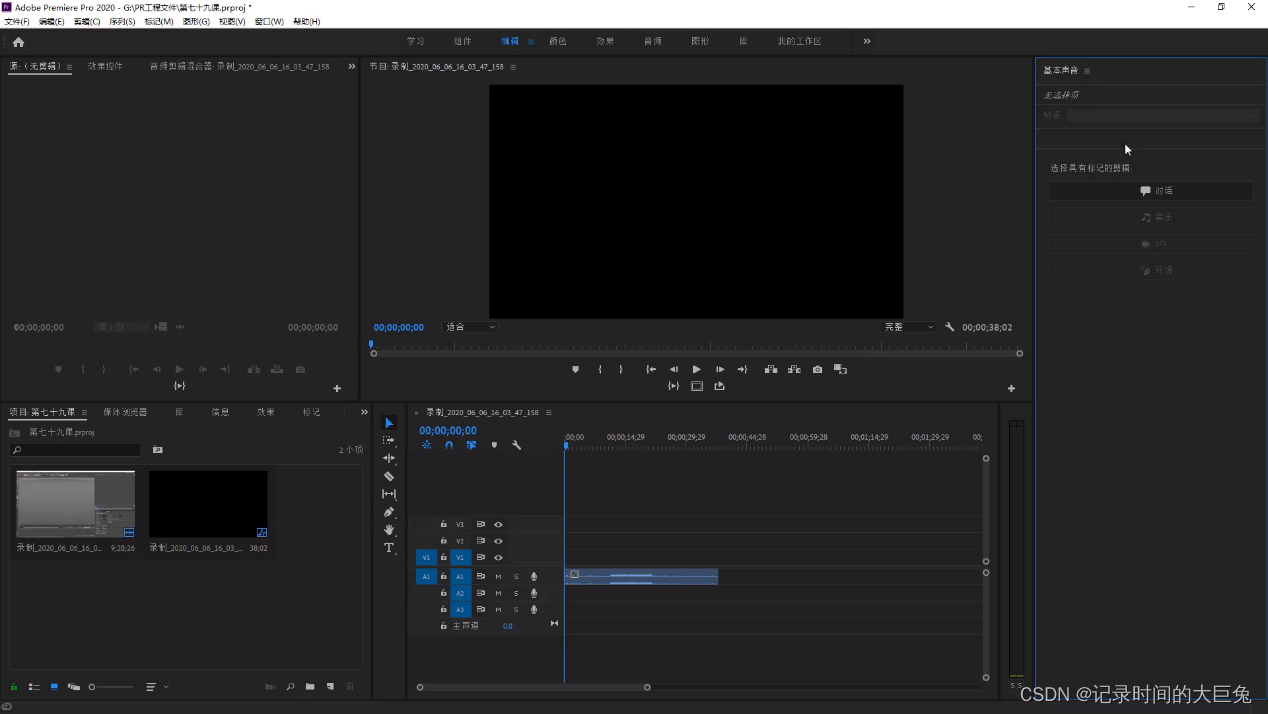Switch the Project panel to List view
This screenshot has height=714, width=1268.
point(34,687)
